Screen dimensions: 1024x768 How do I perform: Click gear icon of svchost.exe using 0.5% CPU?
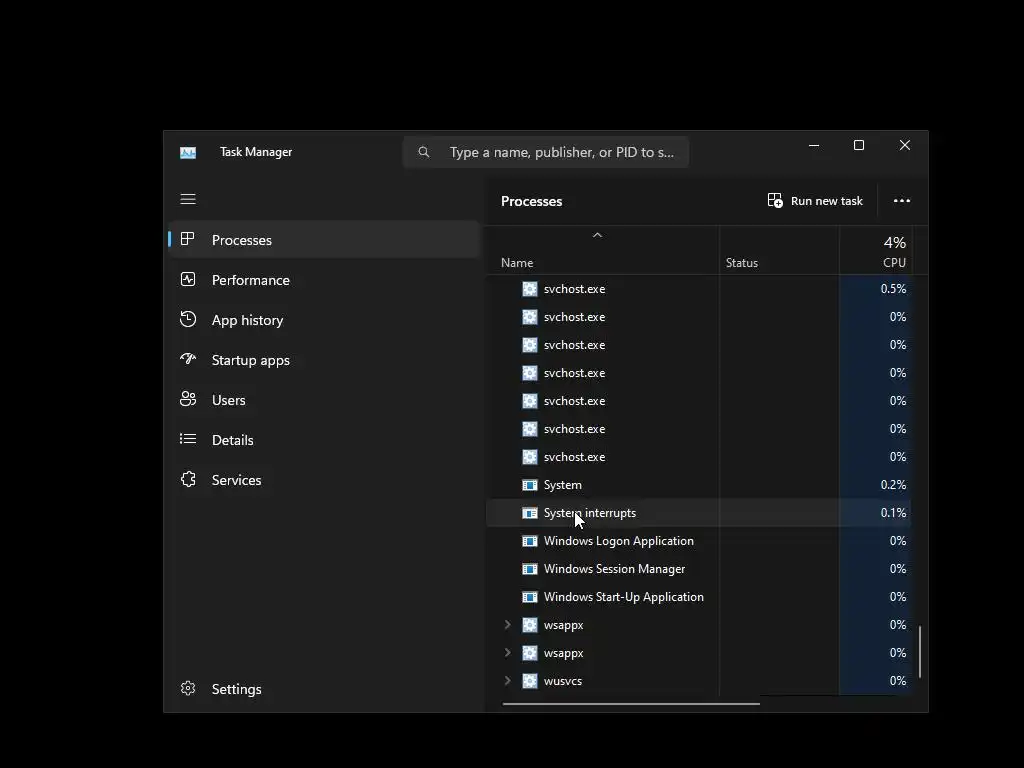(x=530, y=289)
